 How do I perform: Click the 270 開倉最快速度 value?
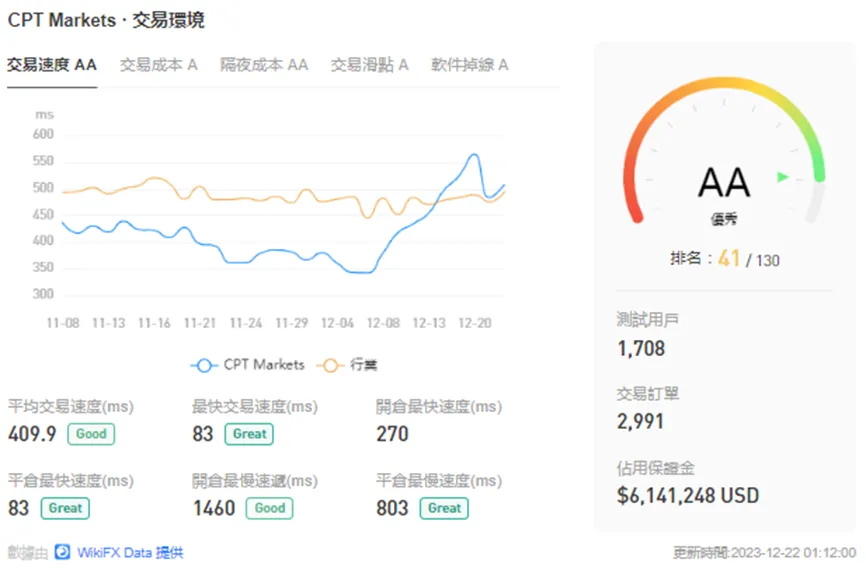tap(392, 434)
